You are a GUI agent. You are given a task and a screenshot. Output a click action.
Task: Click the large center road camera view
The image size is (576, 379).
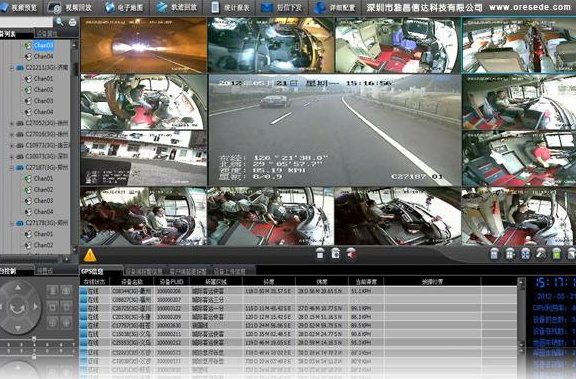(x=335, y=130)
